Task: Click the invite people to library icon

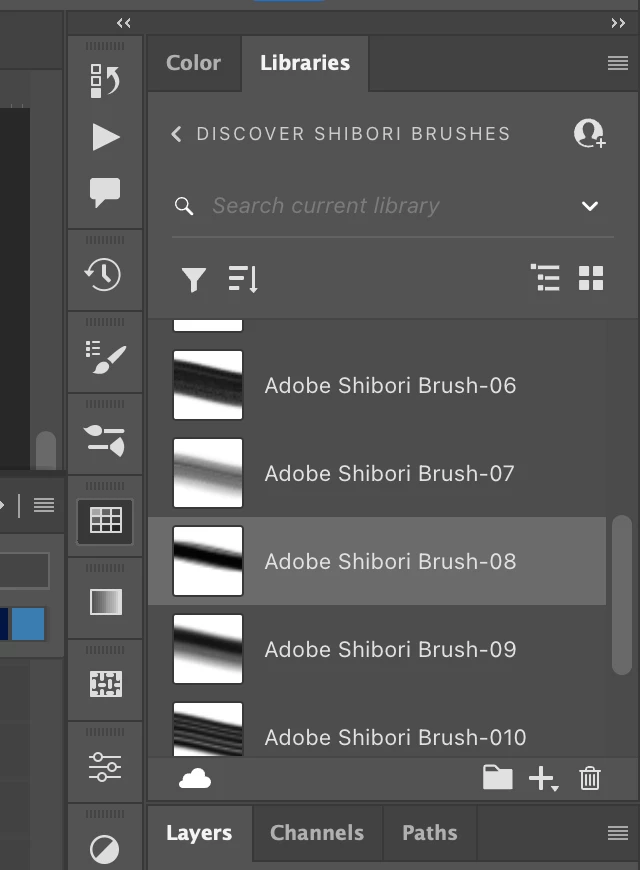Action: coord(589,134)
